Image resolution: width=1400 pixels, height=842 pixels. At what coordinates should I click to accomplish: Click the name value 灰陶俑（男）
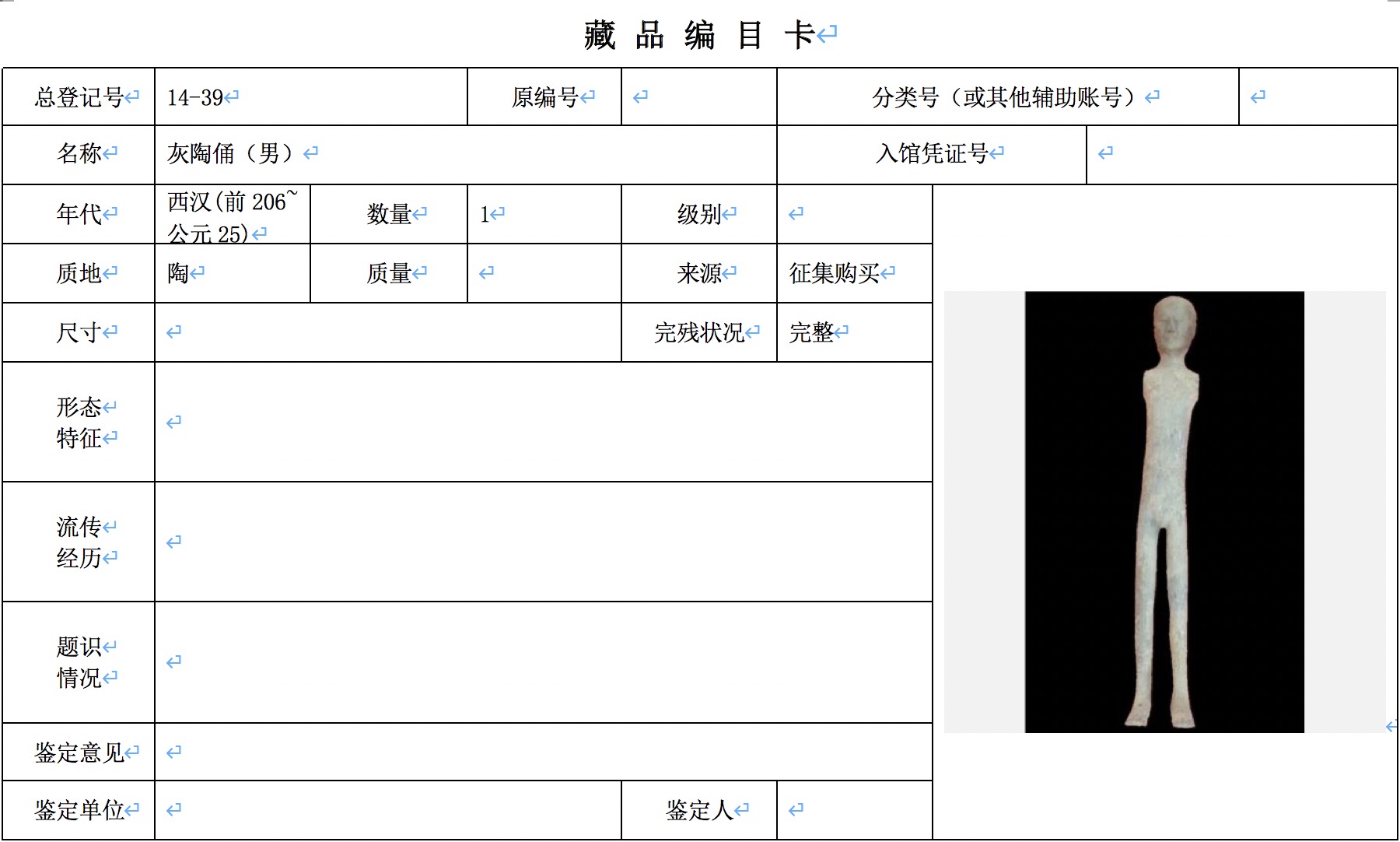235,153
